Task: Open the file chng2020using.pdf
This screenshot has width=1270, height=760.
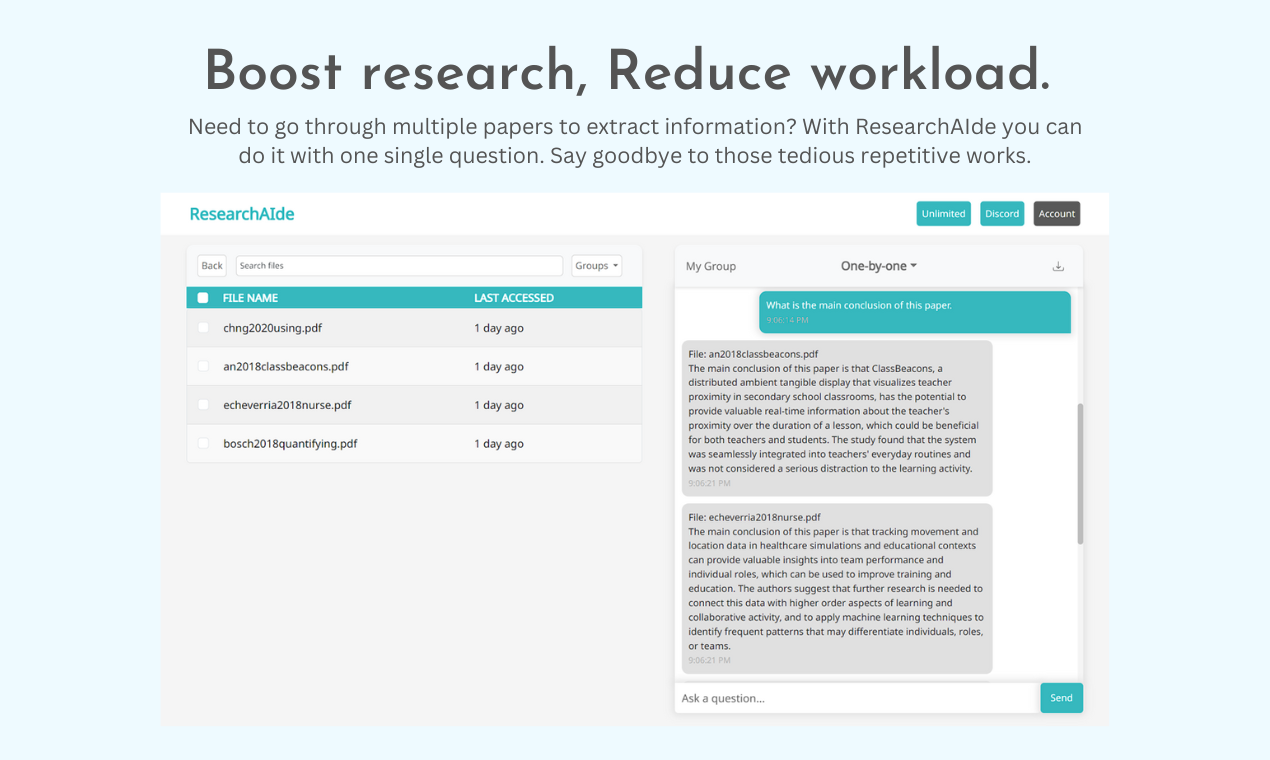Action: [273, 328]
